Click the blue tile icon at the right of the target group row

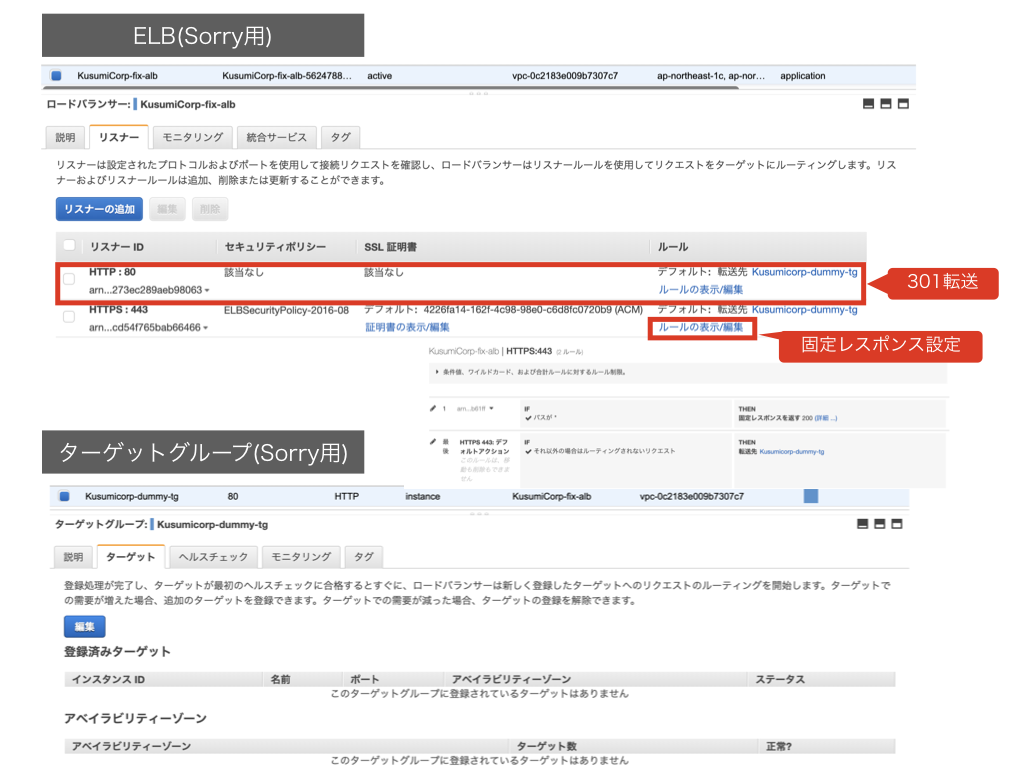point(810,496)
